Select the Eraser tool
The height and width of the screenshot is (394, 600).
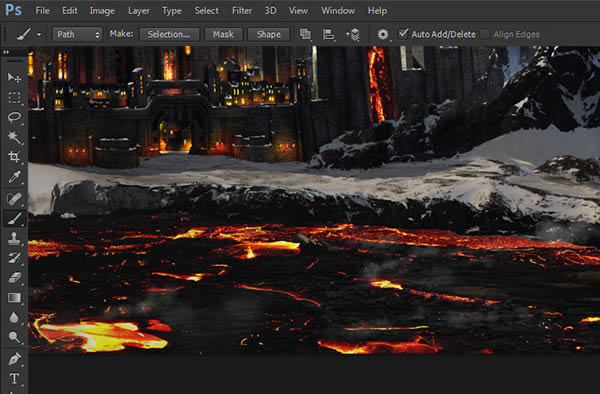14,277
